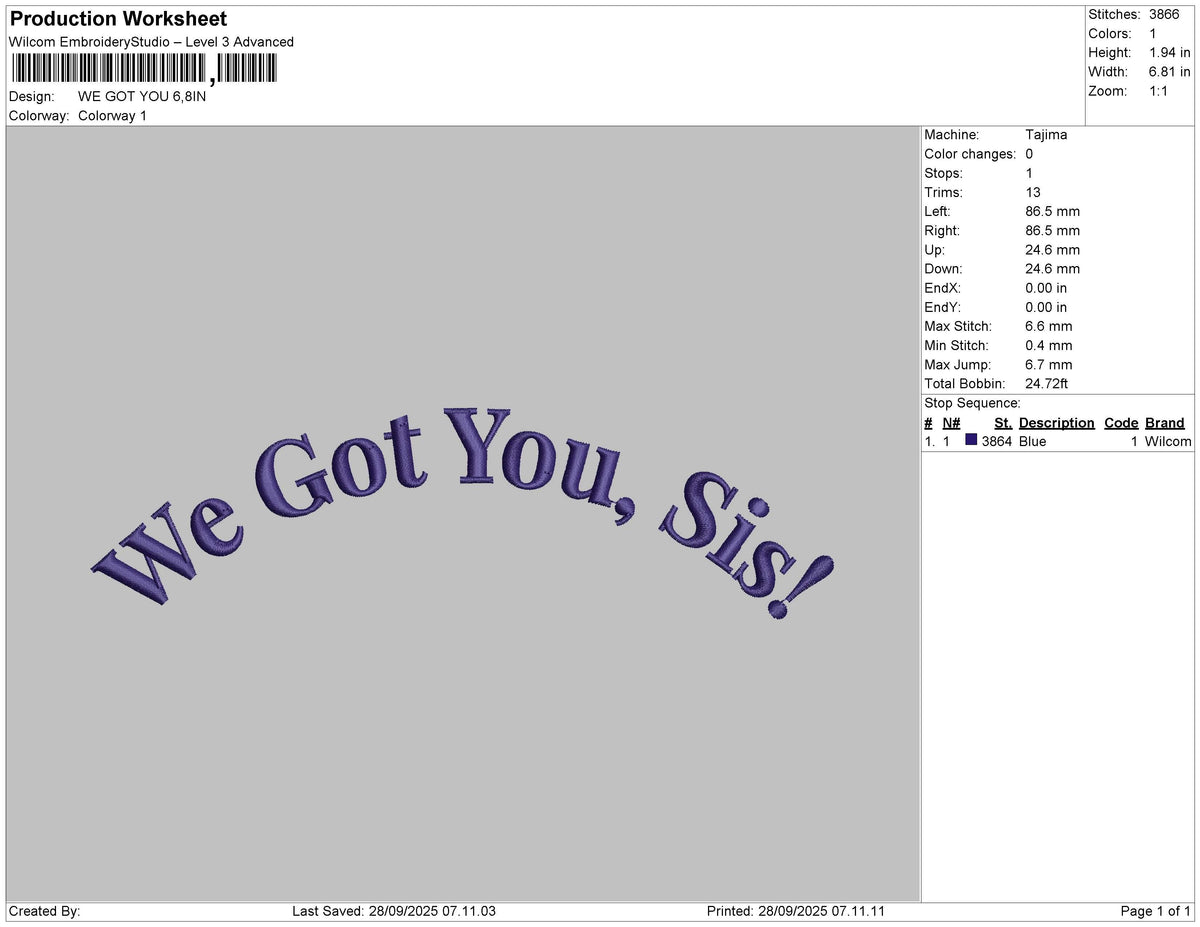The width and height of the screenshot is (1200, 927).
Task: Click the Stops label
Action: coord(943,173)
